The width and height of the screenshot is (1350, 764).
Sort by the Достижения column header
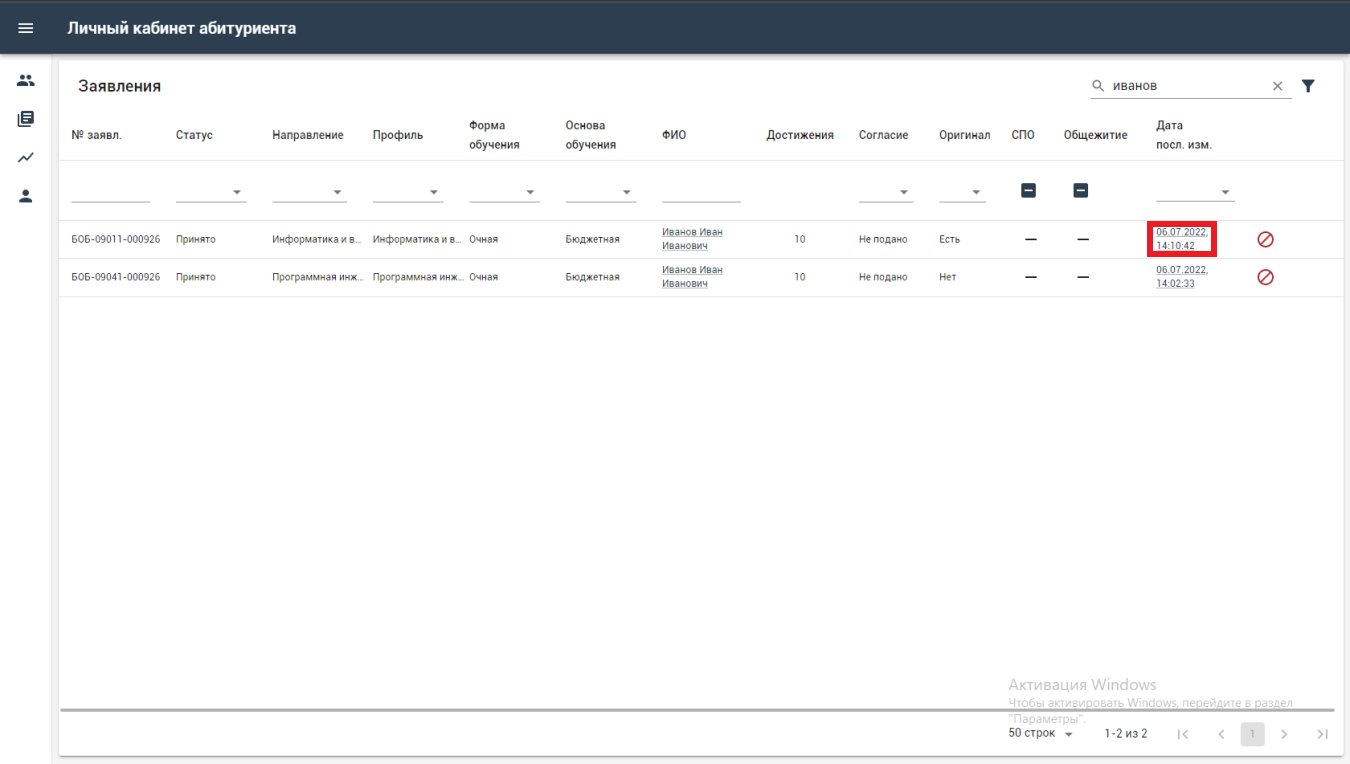tap(800, 135)
